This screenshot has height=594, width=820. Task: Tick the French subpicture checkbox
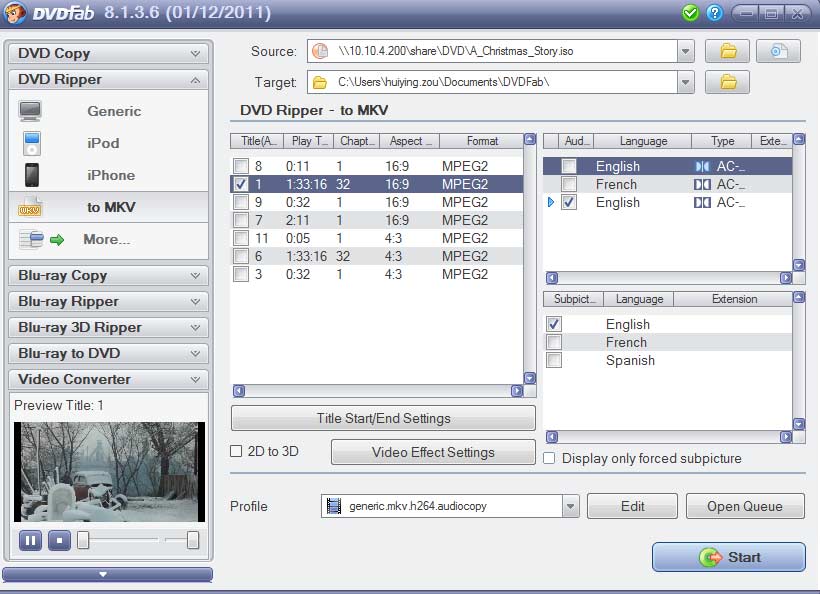click(554, 342)
